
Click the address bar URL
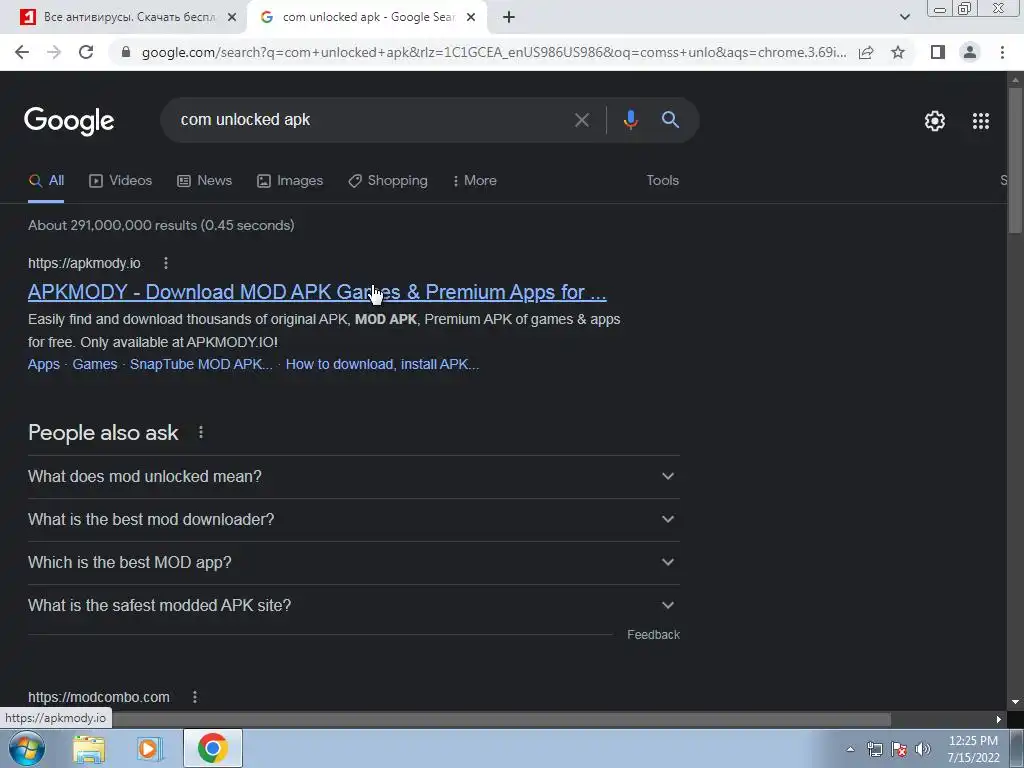(494, 52)
